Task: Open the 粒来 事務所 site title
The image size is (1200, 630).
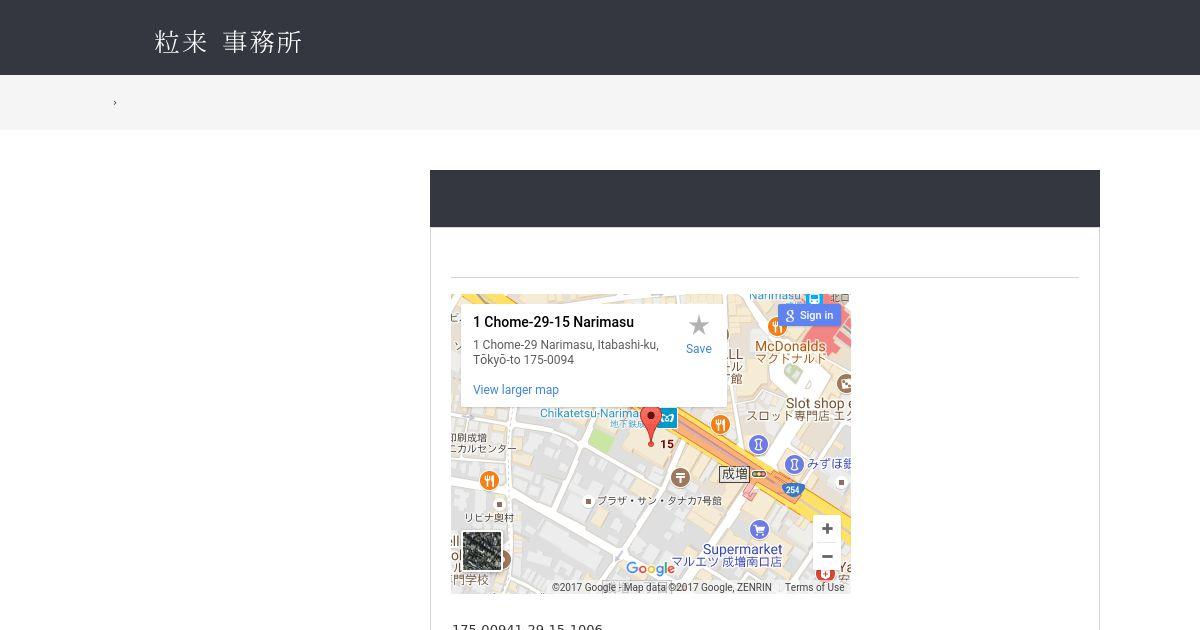Action: tap(228, 41)
